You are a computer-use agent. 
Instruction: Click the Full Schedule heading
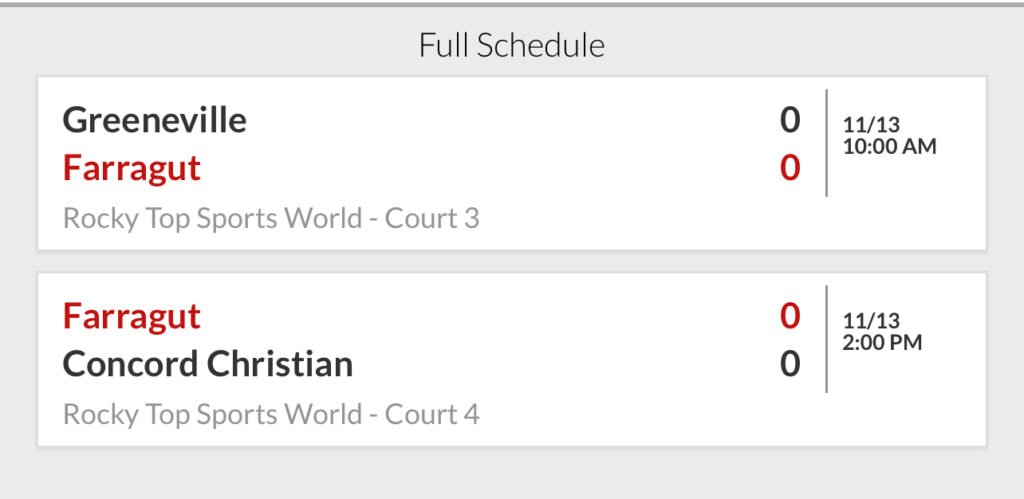(511, 45)
